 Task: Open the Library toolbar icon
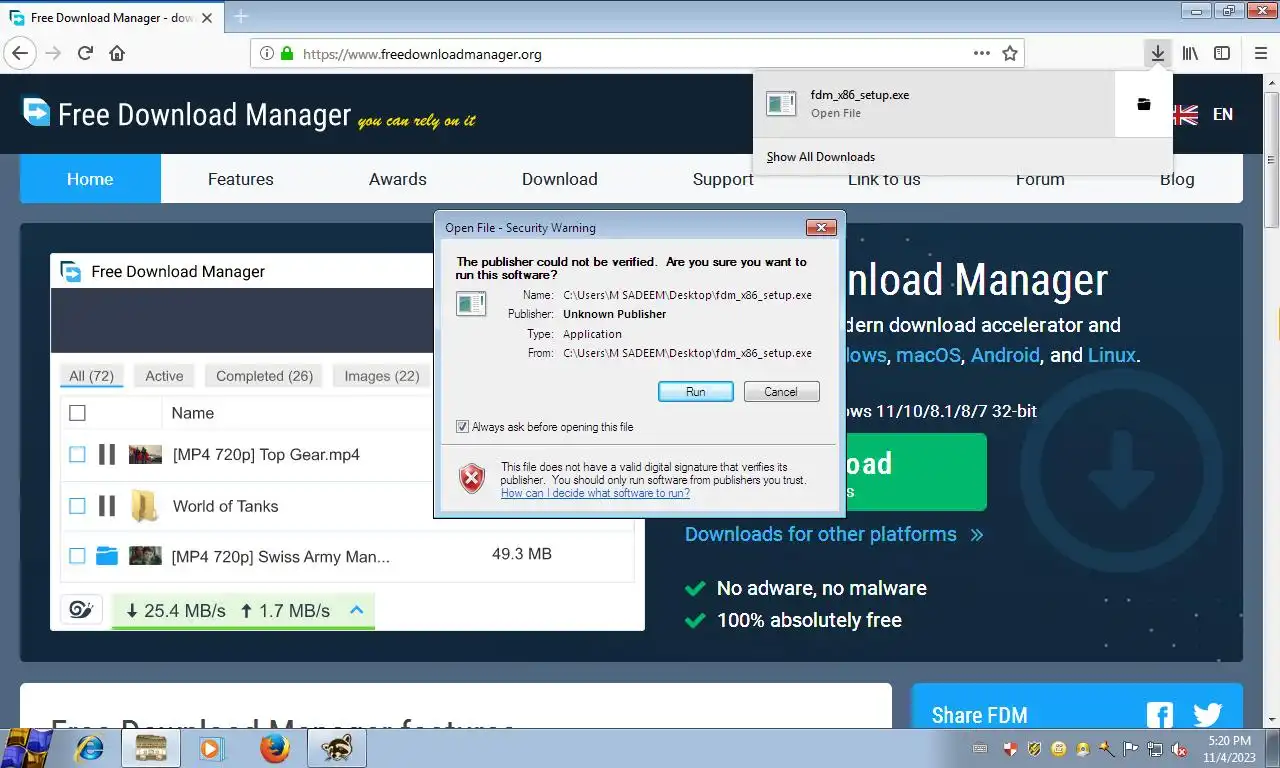pyautogui.click(x=1190, y=53)
